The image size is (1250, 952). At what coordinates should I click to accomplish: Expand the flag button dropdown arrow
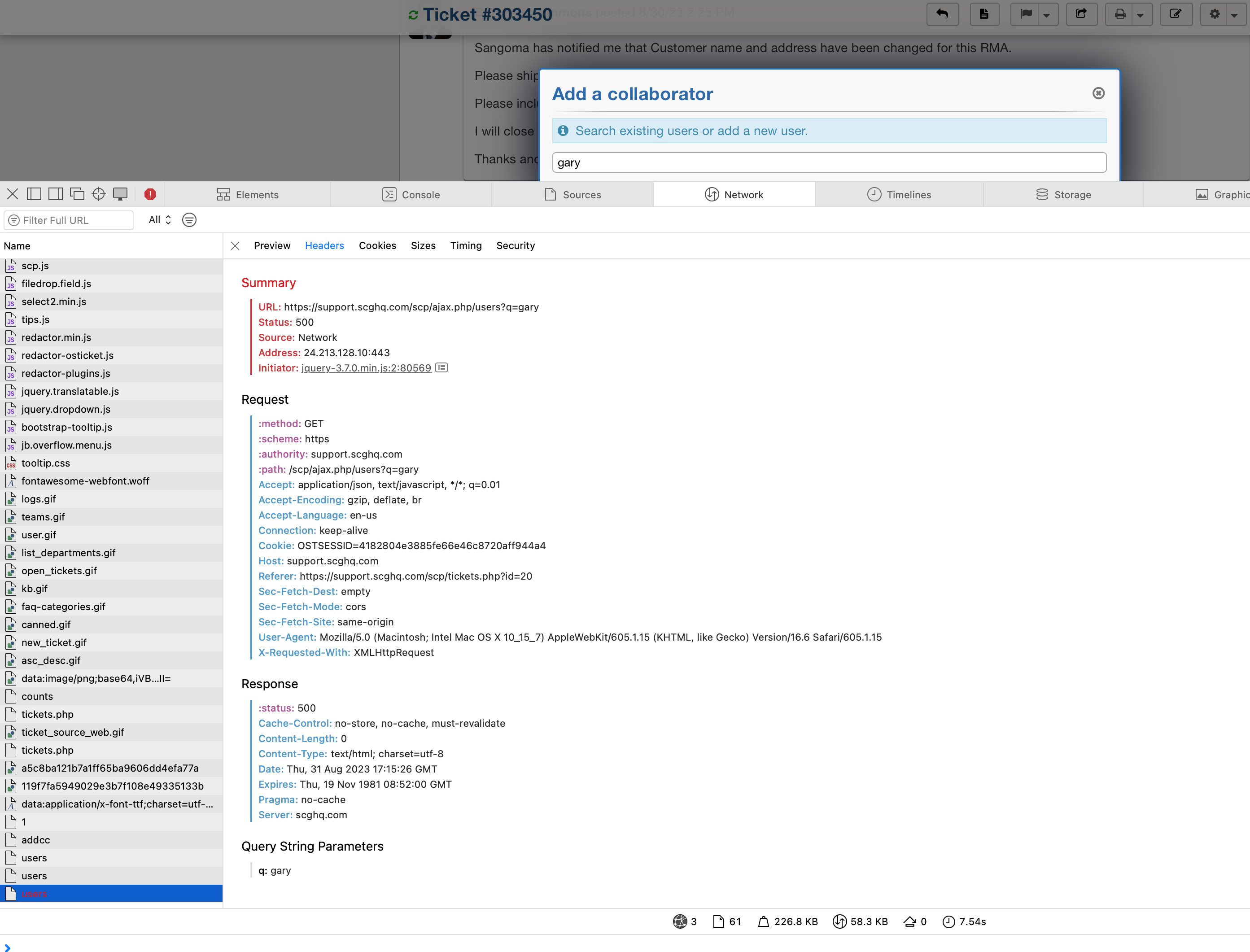(x=1047, y=15)
